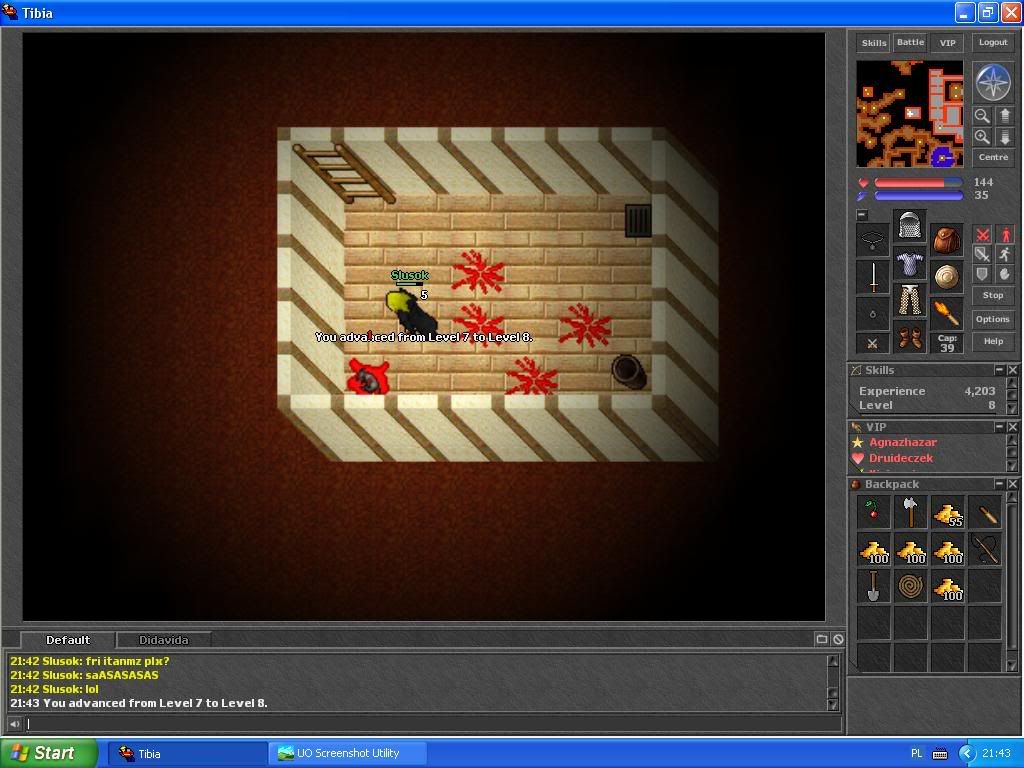Select the sword in the weapon hand slot

click(873, 276)
